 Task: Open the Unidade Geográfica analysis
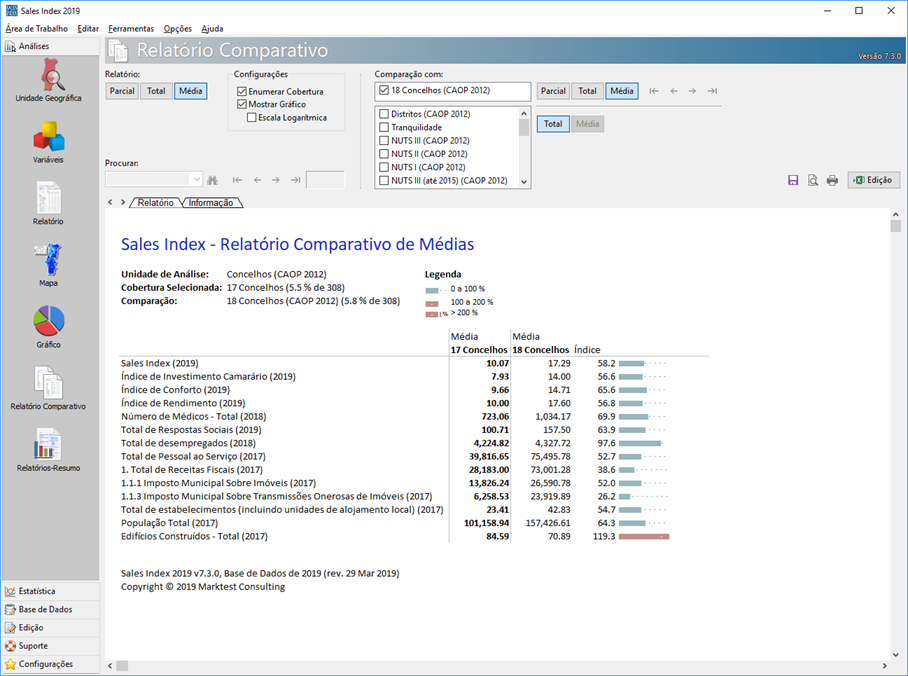click(48, 80)
